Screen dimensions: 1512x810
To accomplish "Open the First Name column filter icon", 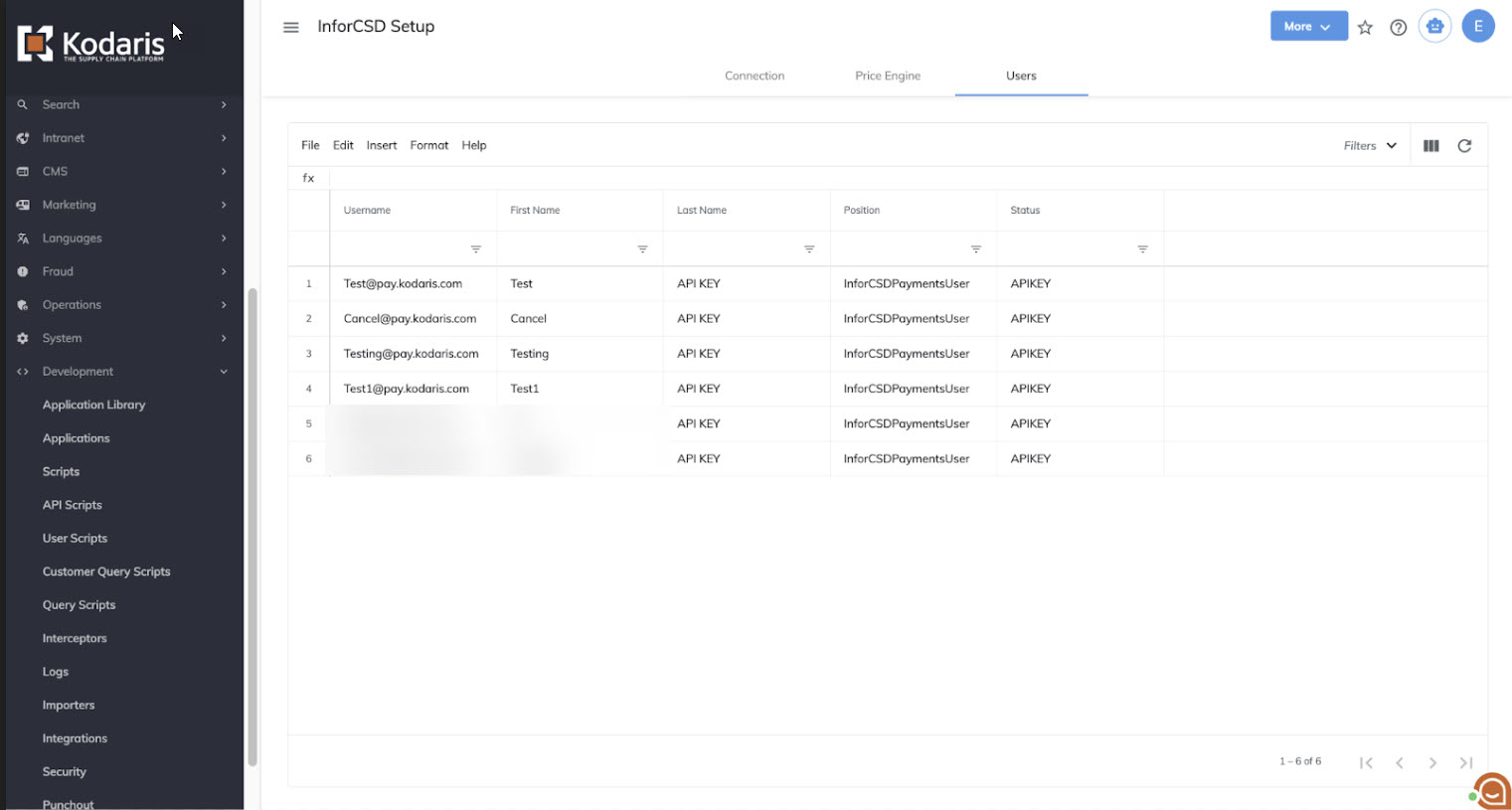I will pos(643,249).
